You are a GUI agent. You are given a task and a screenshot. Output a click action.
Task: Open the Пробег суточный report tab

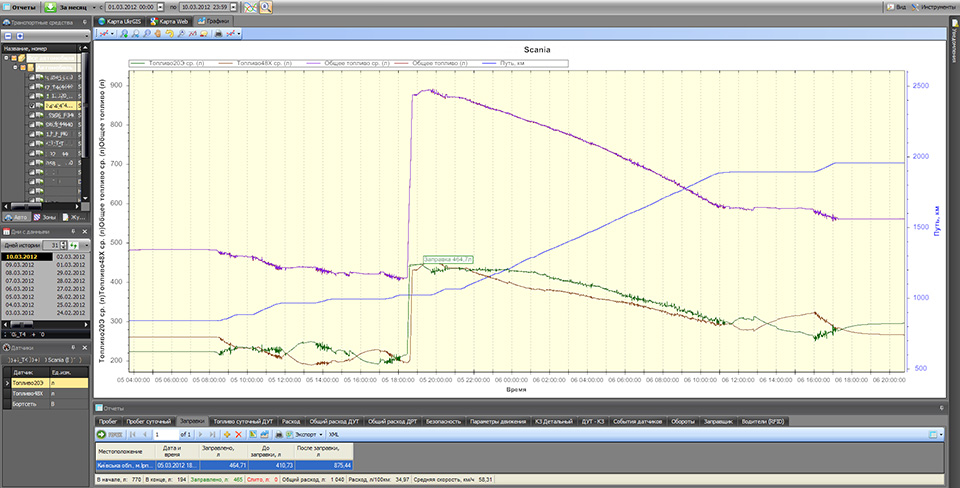click(x=148, y=421)
